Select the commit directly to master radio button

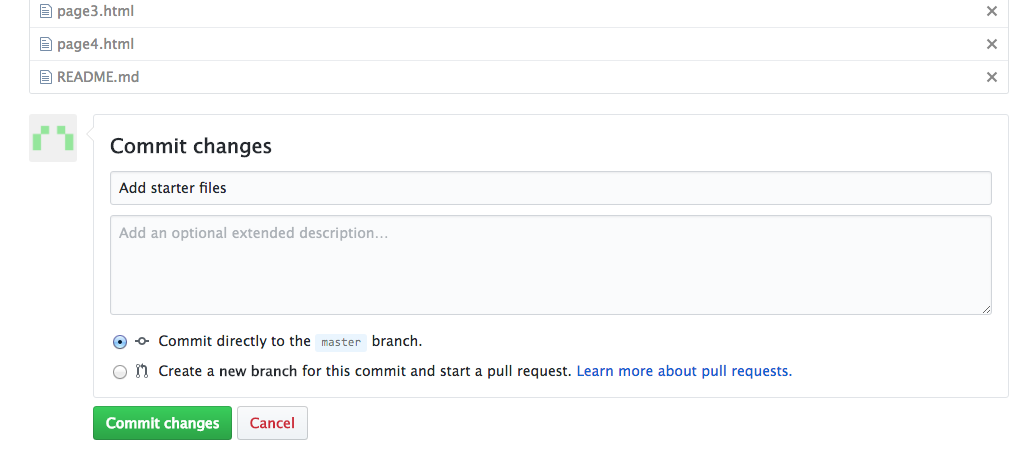point(120,342)
